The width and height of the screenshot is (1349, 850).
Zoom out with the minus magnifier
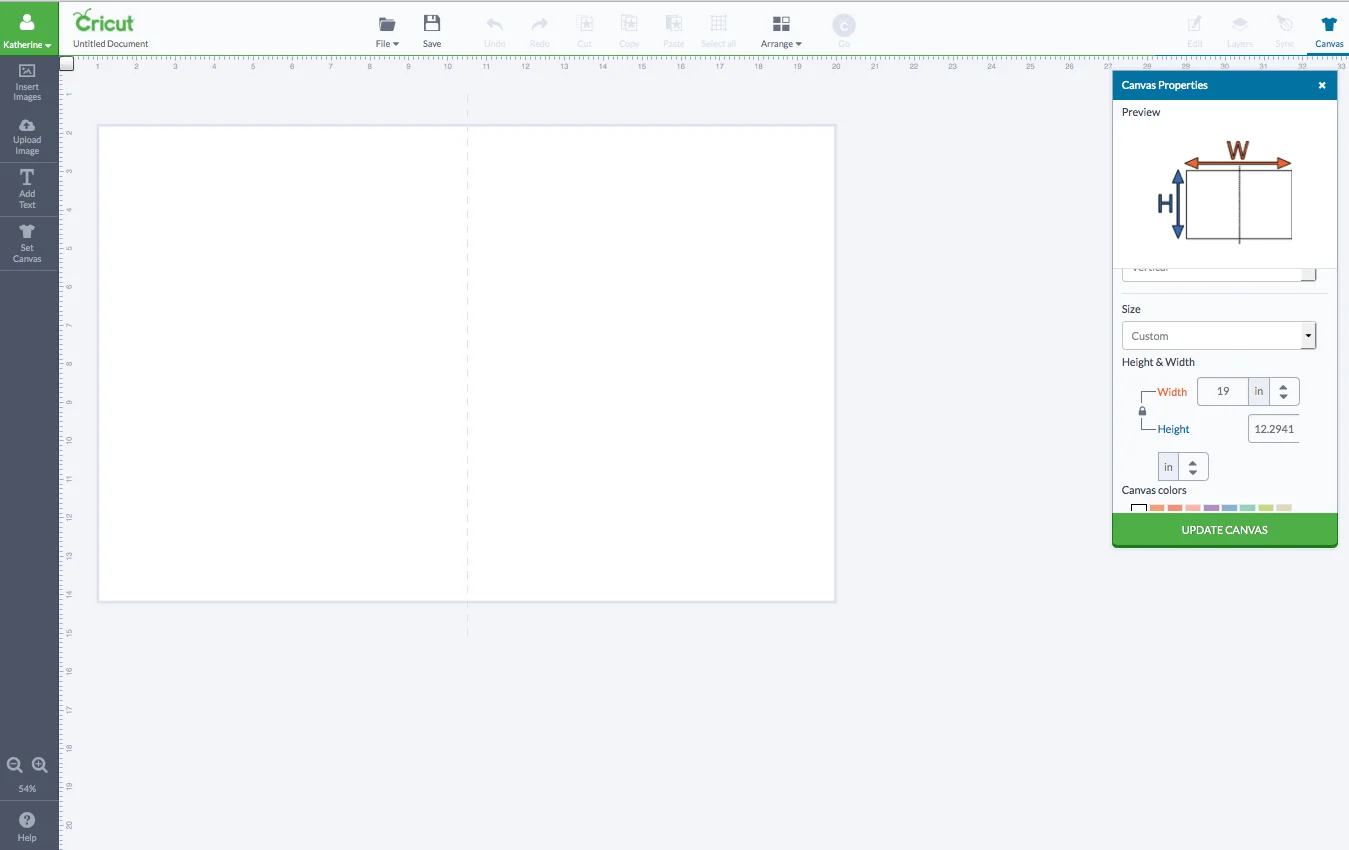click(15, 765)
